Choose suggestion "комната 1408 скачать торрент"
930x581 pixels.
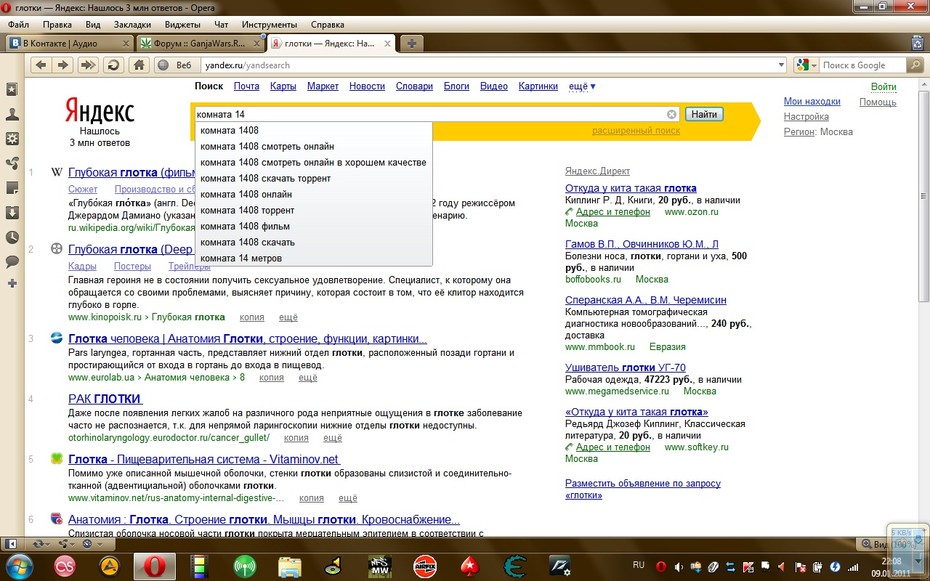(313, 178)
